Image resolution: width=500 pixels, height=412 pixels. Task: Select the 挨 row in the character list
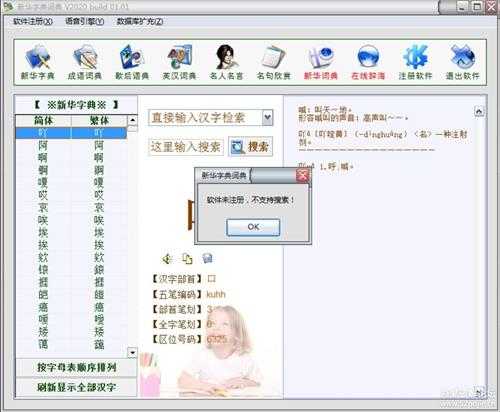click(71, 245)
